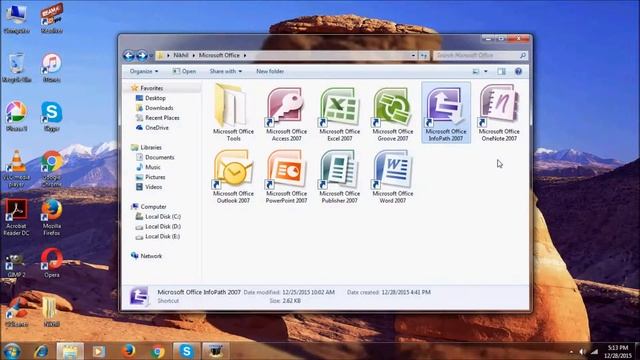
Task: Select the Recycle Bin desktop icon
Action: pyautogui.click(x=17, y=68)
